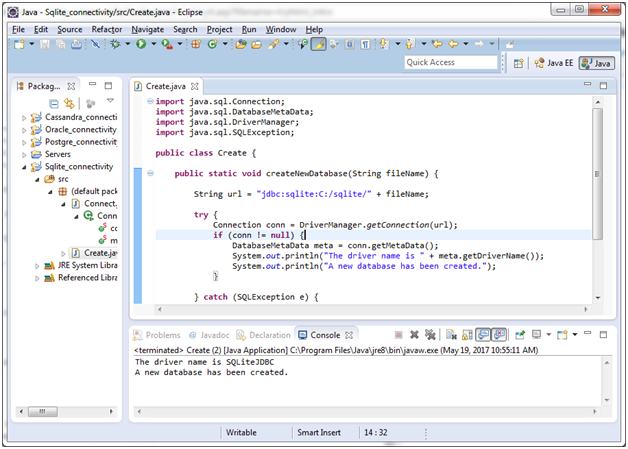628x449 pixels.
Task: Click the Open Console icon
Action: [x=562, y=334]
